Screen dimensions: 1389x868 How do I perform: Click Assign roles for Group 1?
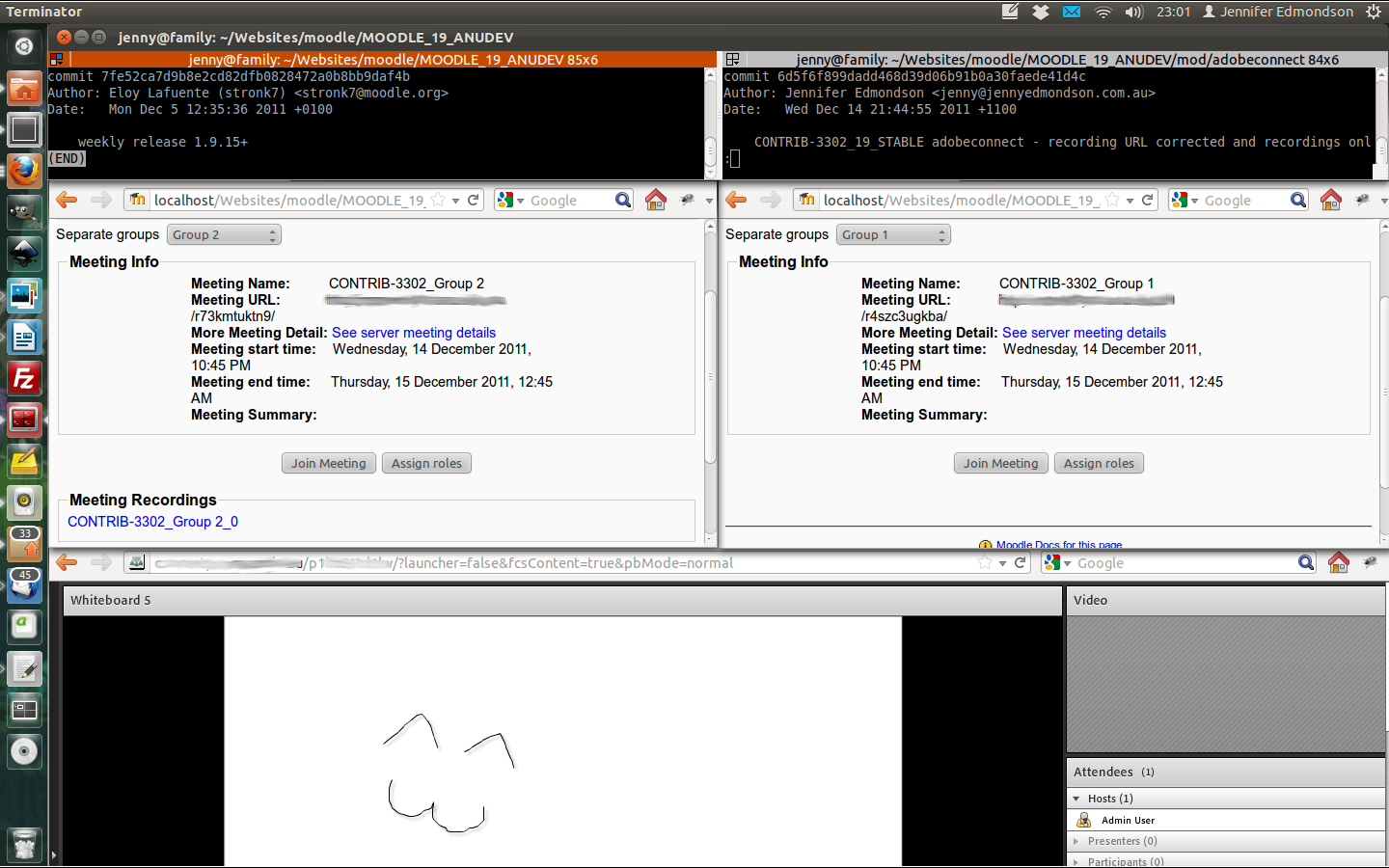[1099, 463]
